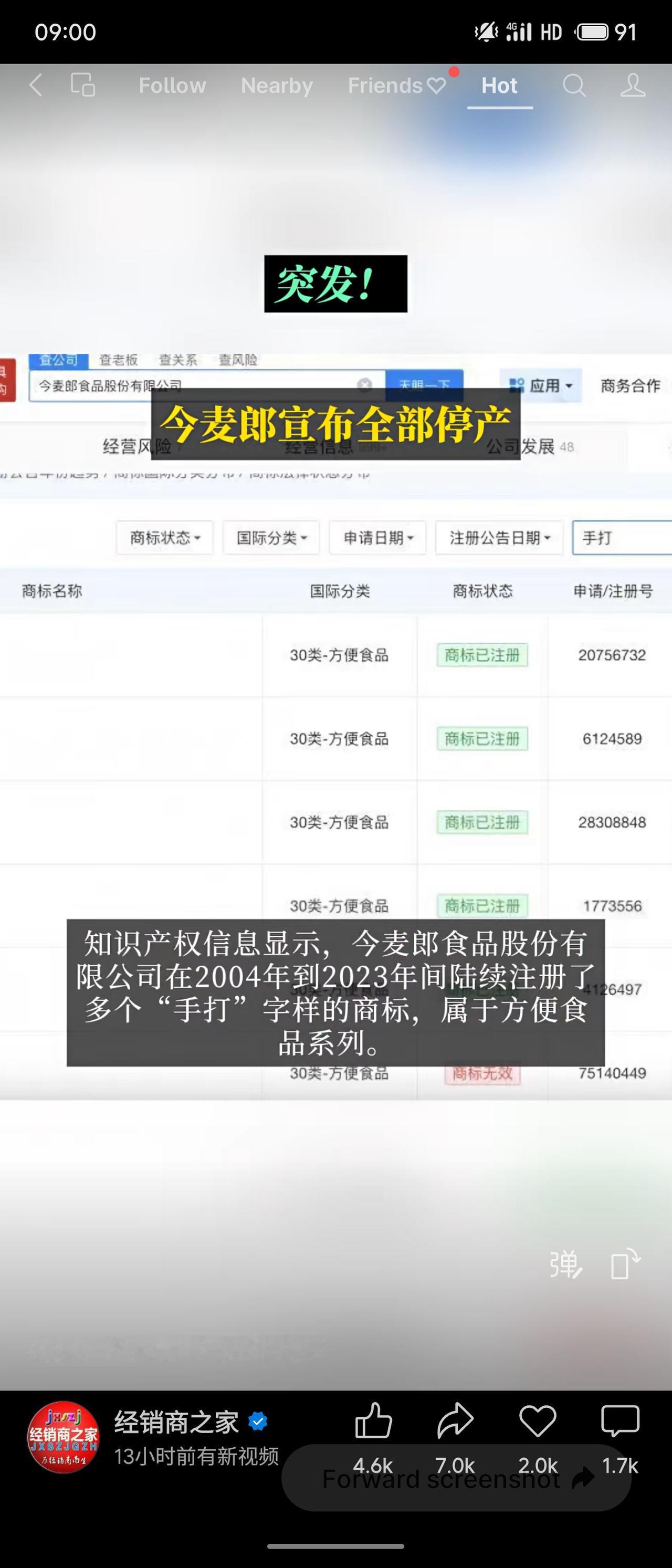The image size is (672, 1568).
Task: Switch to the Nearby tab
Action: 277,85
